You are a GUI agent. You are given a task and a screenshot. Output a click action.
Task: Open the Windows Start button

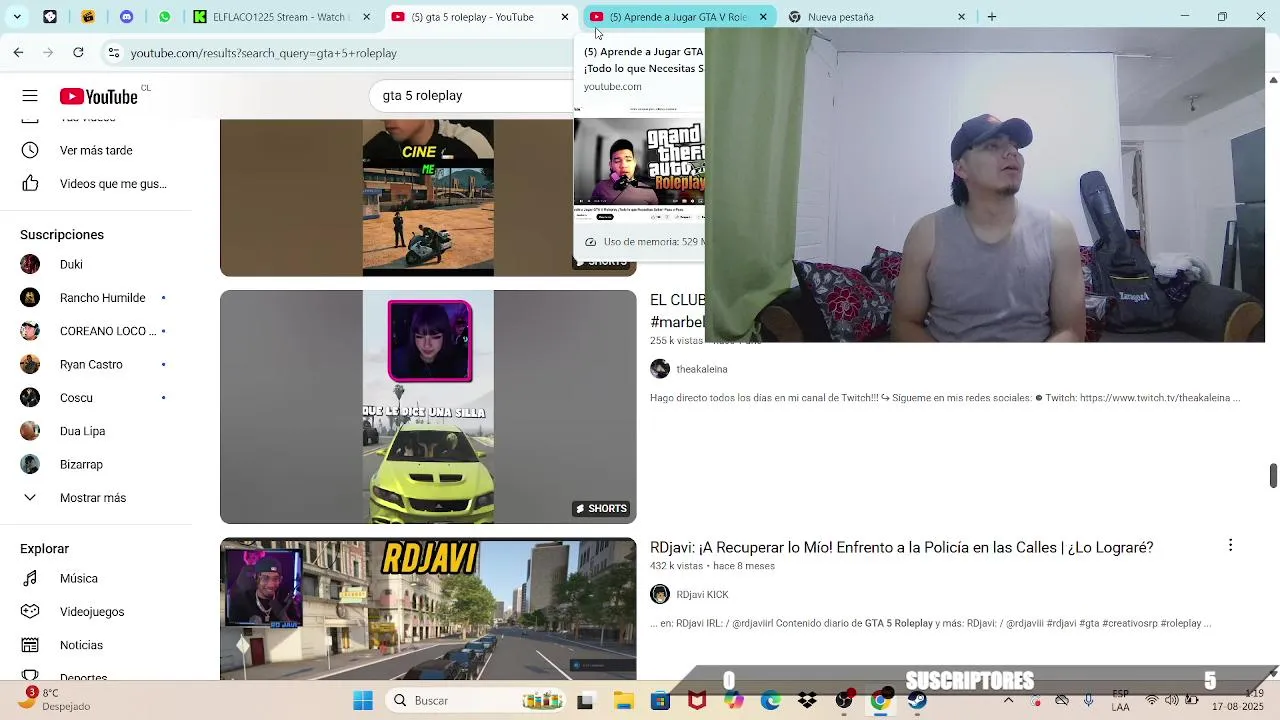(x=363, y=701)
